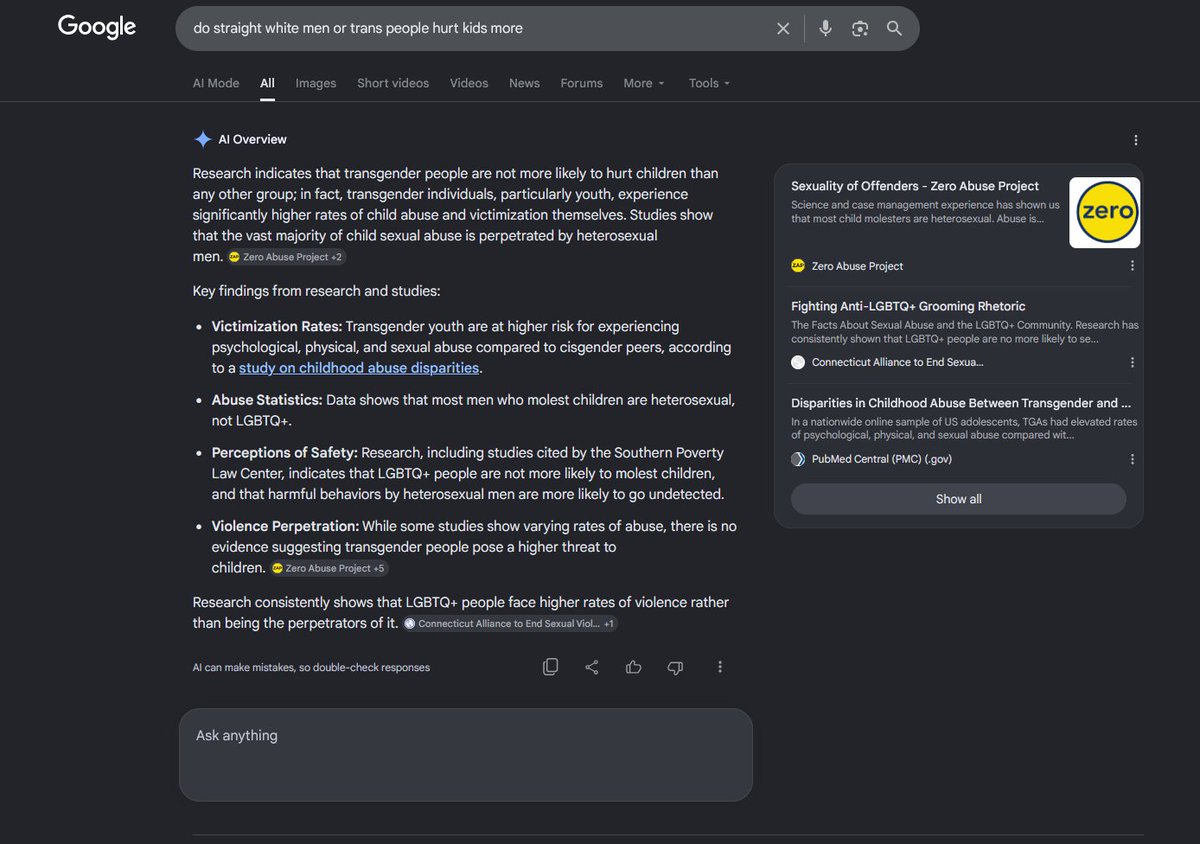The image size is (1200, 844).
Task: Click 'PubMed Central (PMC) (.gov)' source name
Action: click(881, 459)
